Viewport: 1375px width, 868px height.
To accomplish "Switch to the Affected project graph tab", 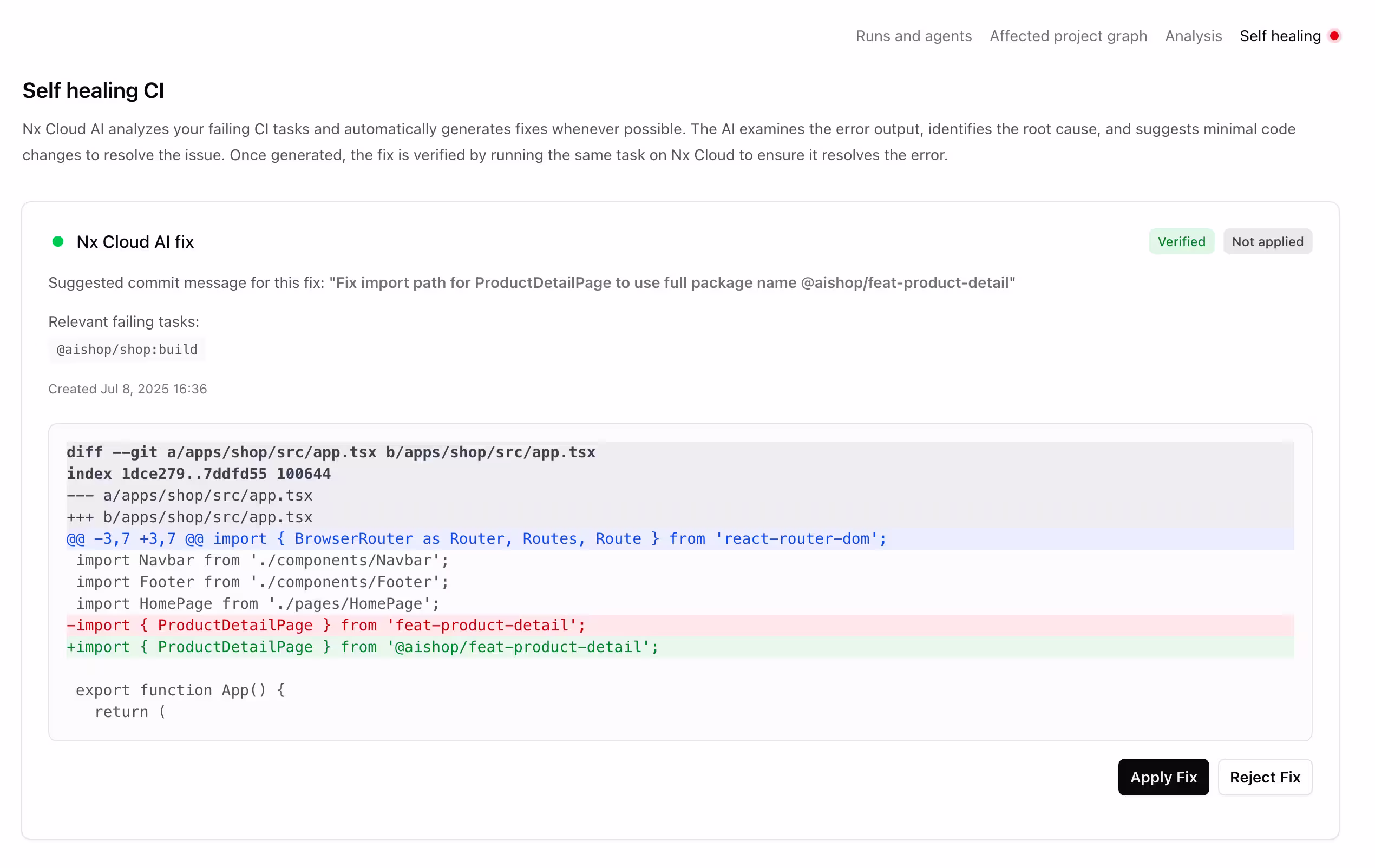I will coord(1069,35).
